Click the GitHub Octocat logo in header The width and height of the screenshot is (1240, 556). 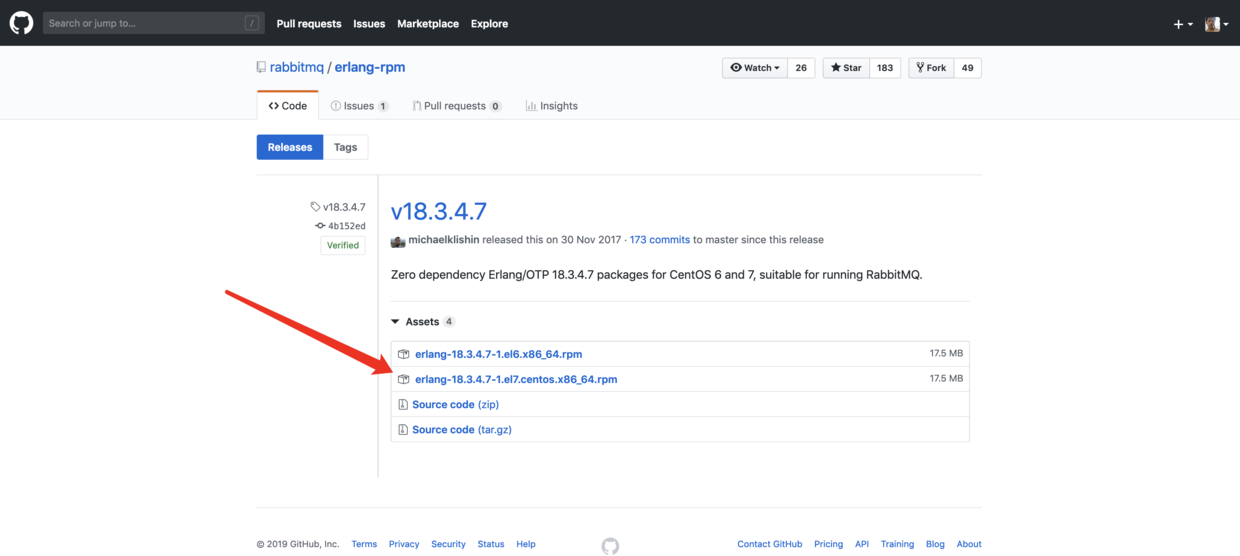[x=21, y=23]
